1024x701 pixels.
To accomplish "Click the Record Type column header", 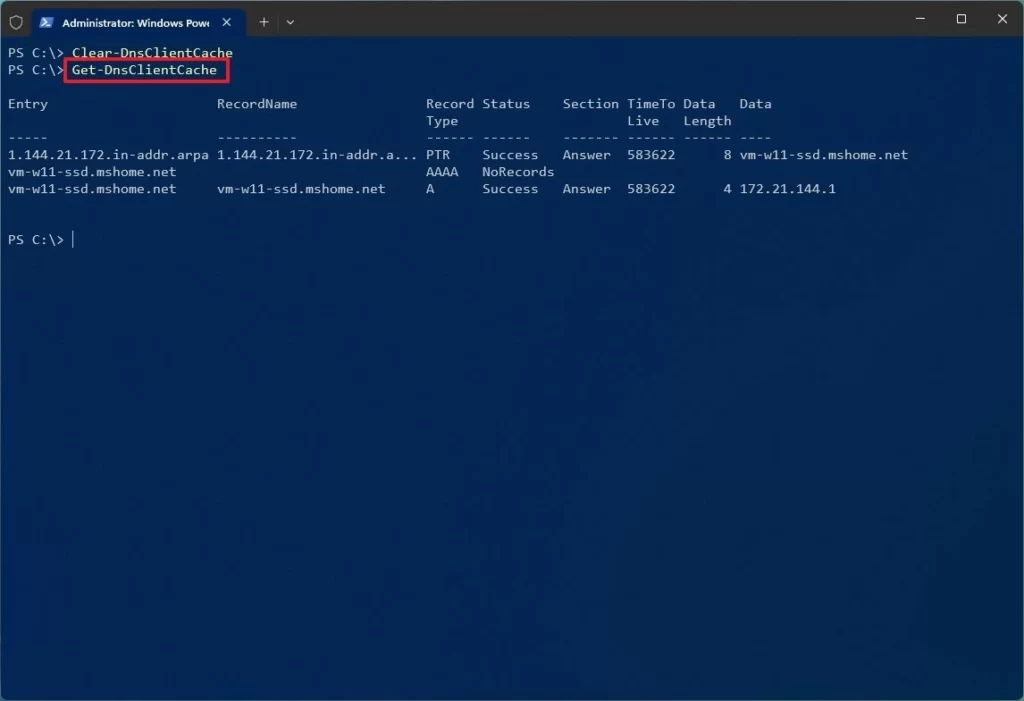I will (x=450, y=112).
